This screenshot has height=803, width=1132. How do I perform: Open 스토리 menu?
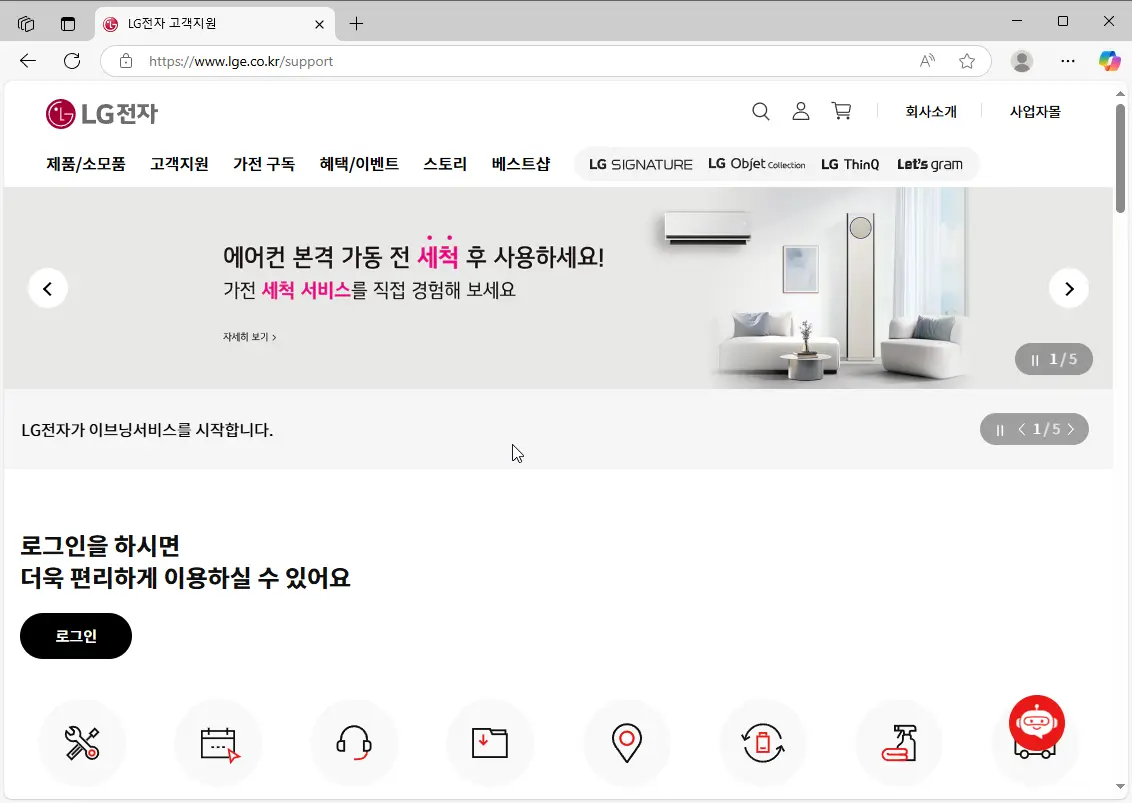click(x=445, y=164)
